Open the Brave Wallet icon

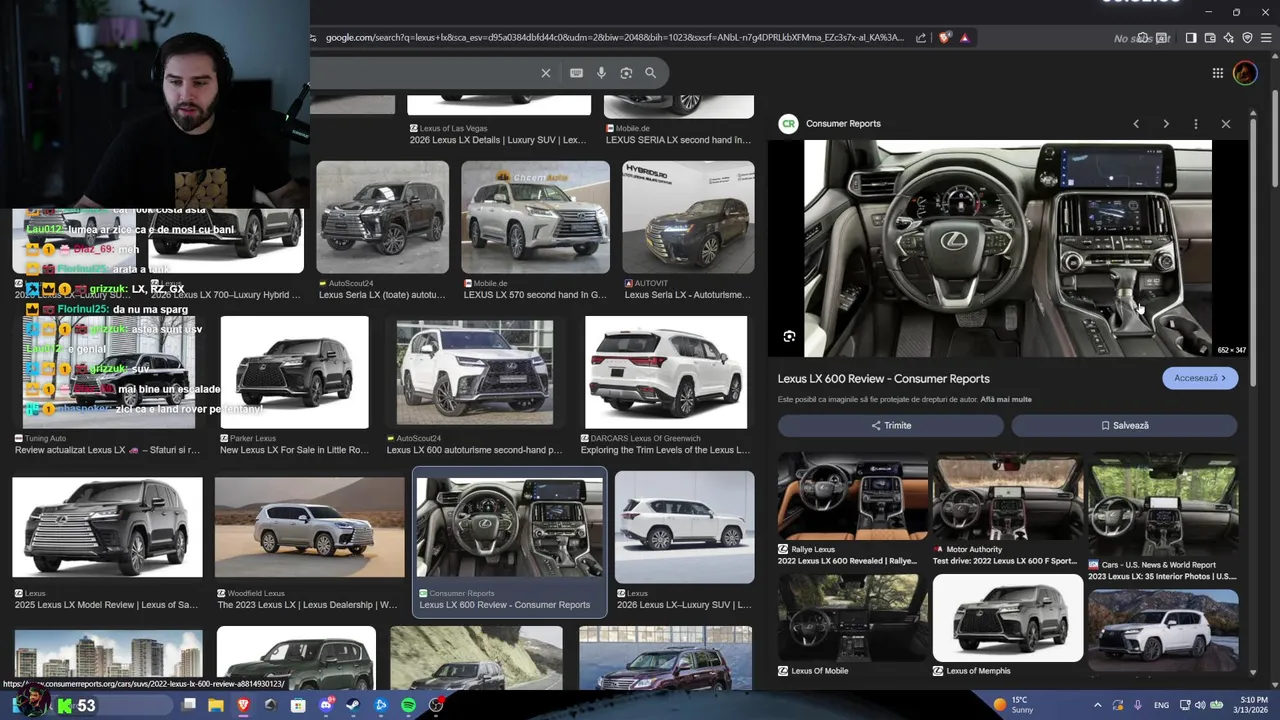point(1210,38)
